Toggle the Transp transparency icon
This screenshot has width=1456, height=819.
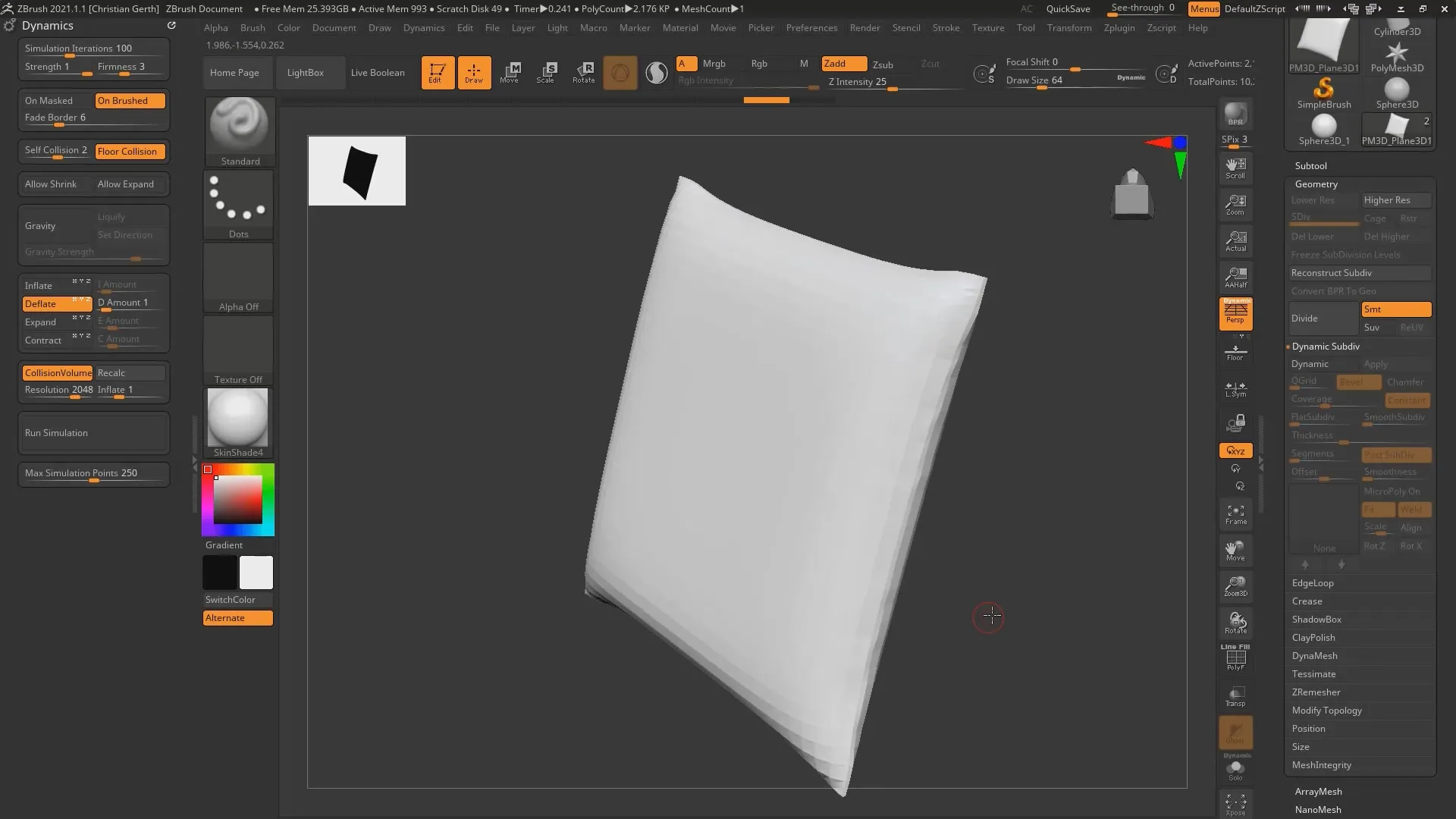coord(1235,696)
